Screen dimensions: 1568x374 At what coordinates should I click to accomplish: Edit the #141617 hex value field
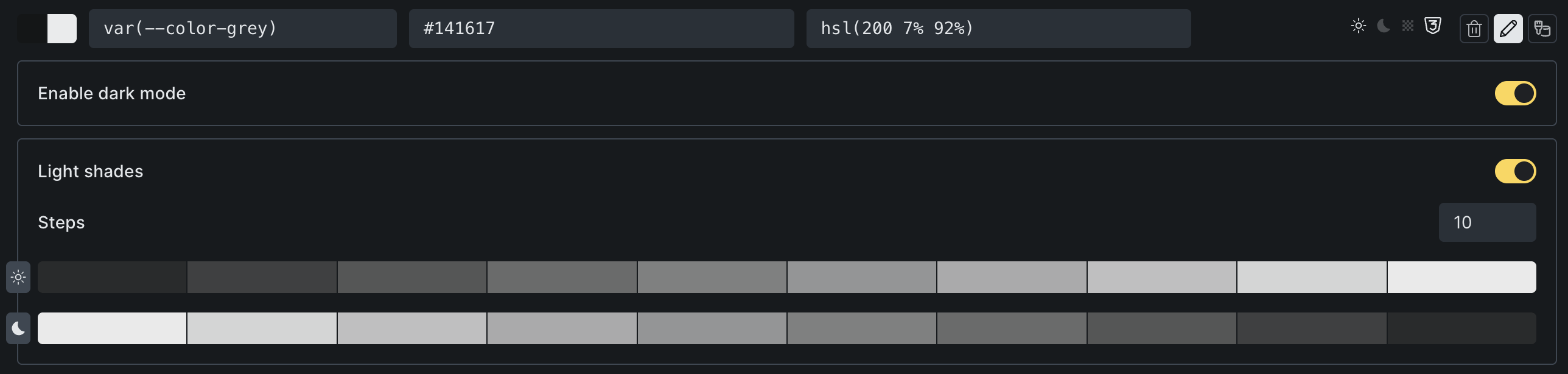[x=601, y=29]
